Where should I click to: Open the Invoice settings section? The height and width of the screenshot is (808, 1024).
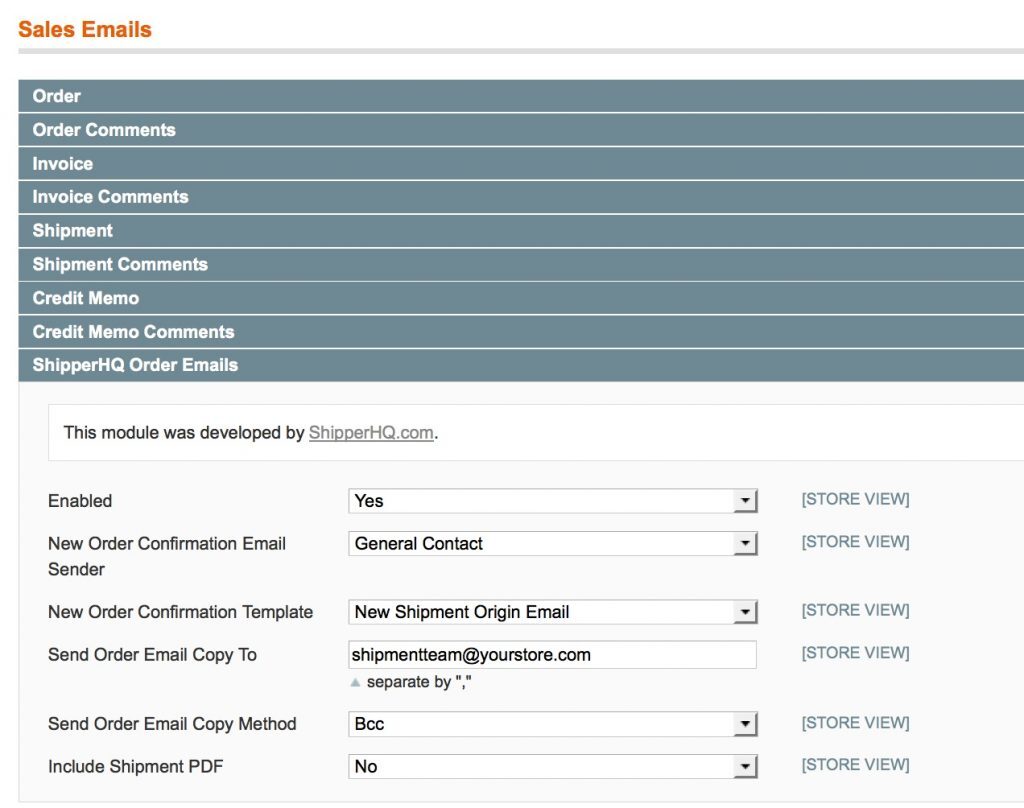pyautogui.click(x=63, y=164)
